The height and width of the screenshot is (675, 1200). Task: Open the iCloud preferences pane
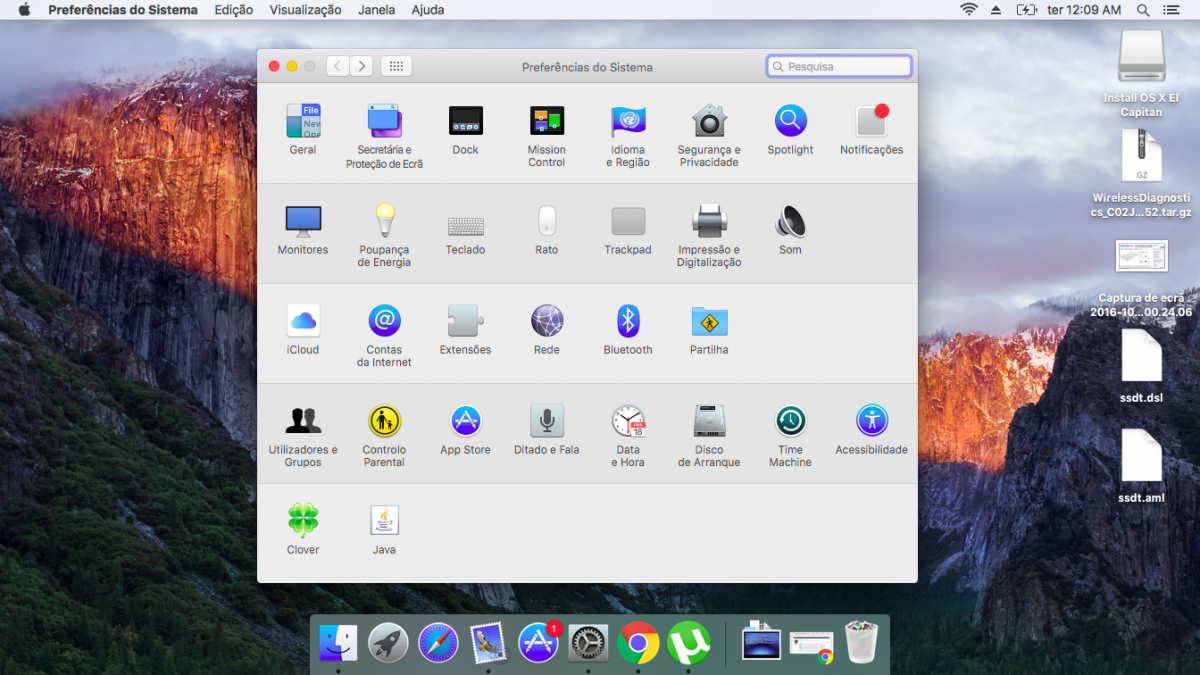[x=303, y=321]
